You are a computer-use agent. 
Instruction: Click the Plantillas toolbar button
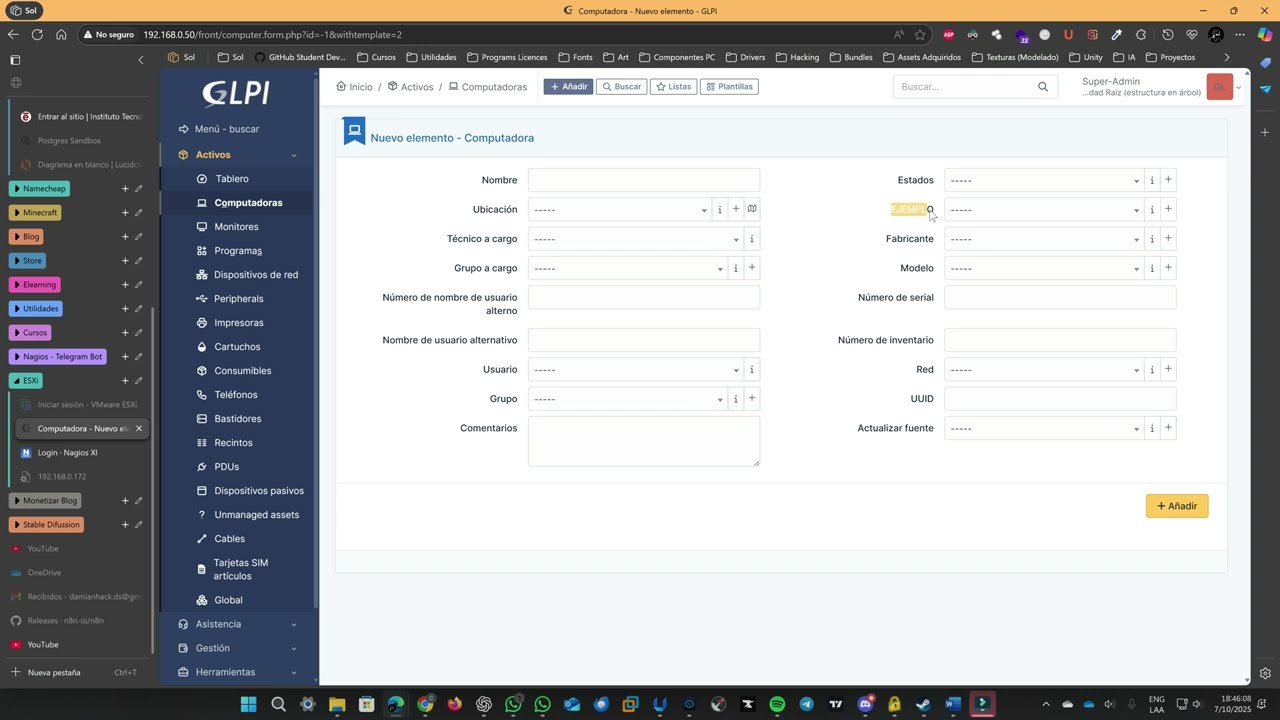[x=729, y=87]
